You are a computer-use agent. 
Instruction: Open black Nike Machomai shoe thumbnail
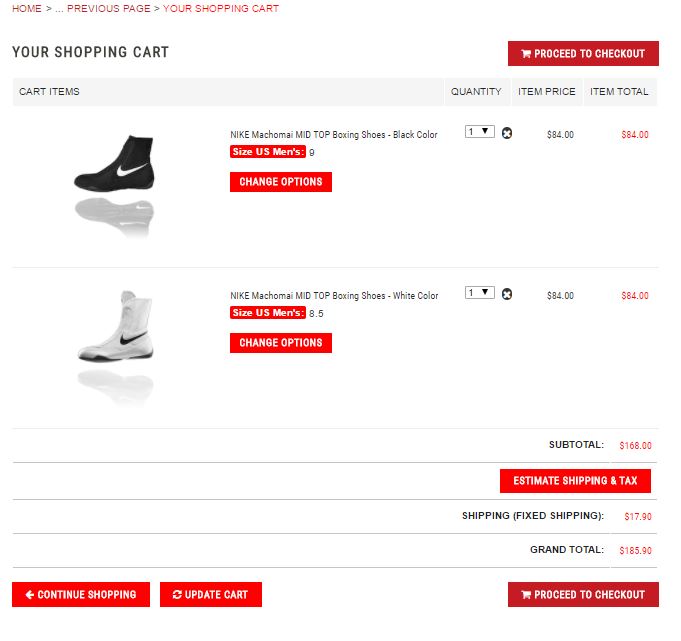coord(116,165)
